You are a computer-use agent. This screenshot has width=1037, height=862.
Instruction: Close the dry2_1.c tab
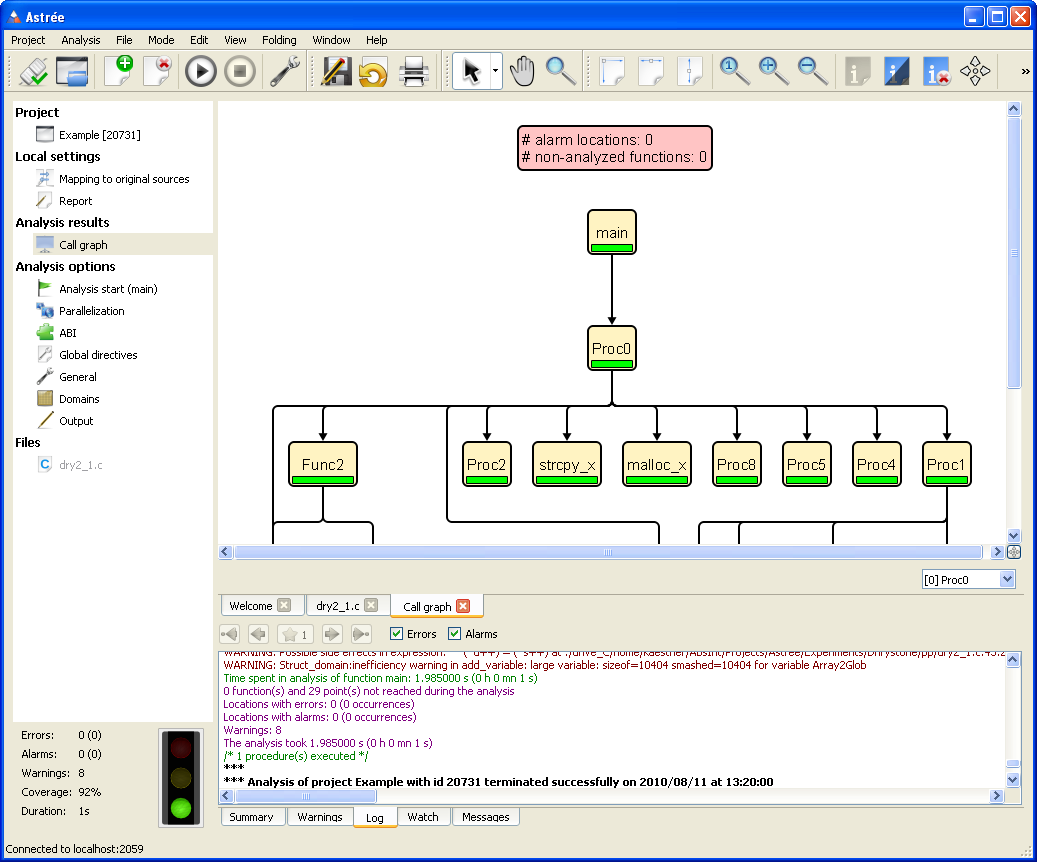371,605
